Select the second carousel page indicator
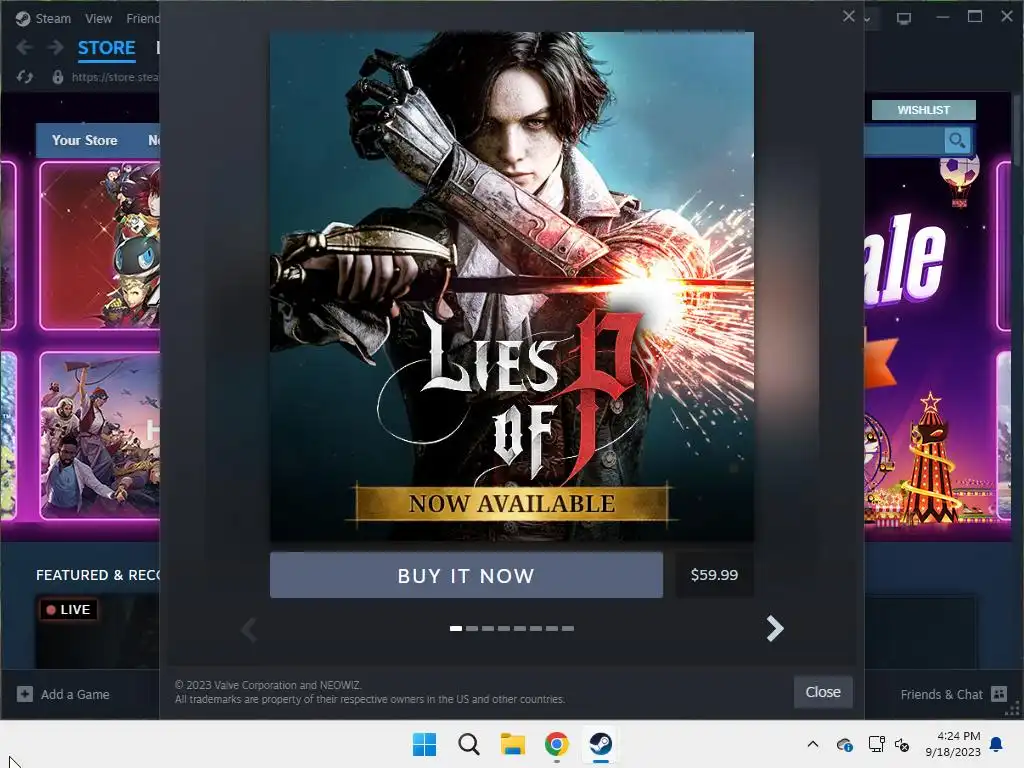The height and width of the screenshot is (768, 1024). 472,628
